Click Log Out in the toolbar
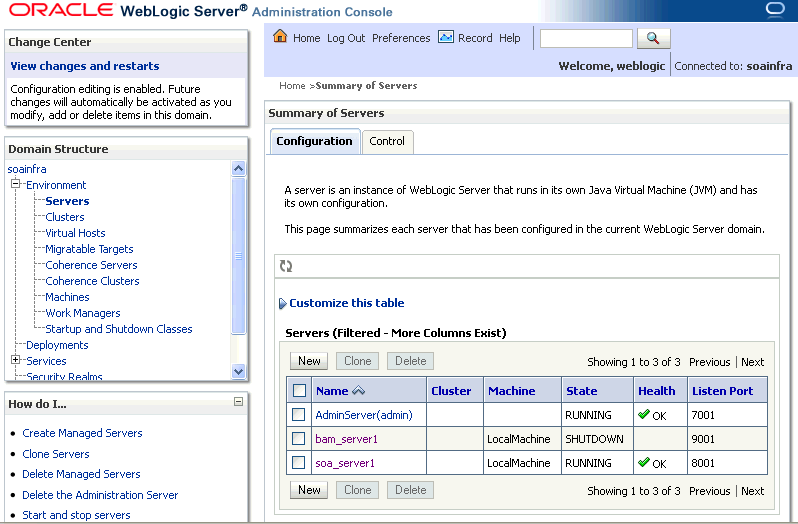The height and width of the screenshot is (524, 798). 346,38
